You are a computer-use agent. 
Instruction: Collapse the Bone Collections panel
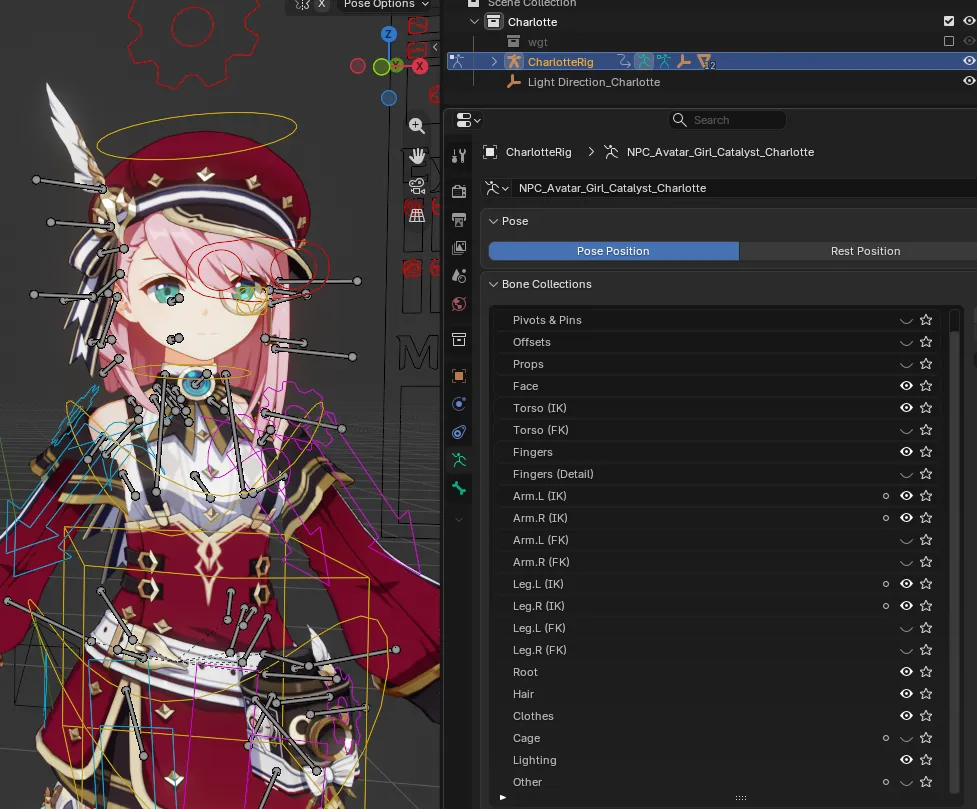(x=493, y=284)
